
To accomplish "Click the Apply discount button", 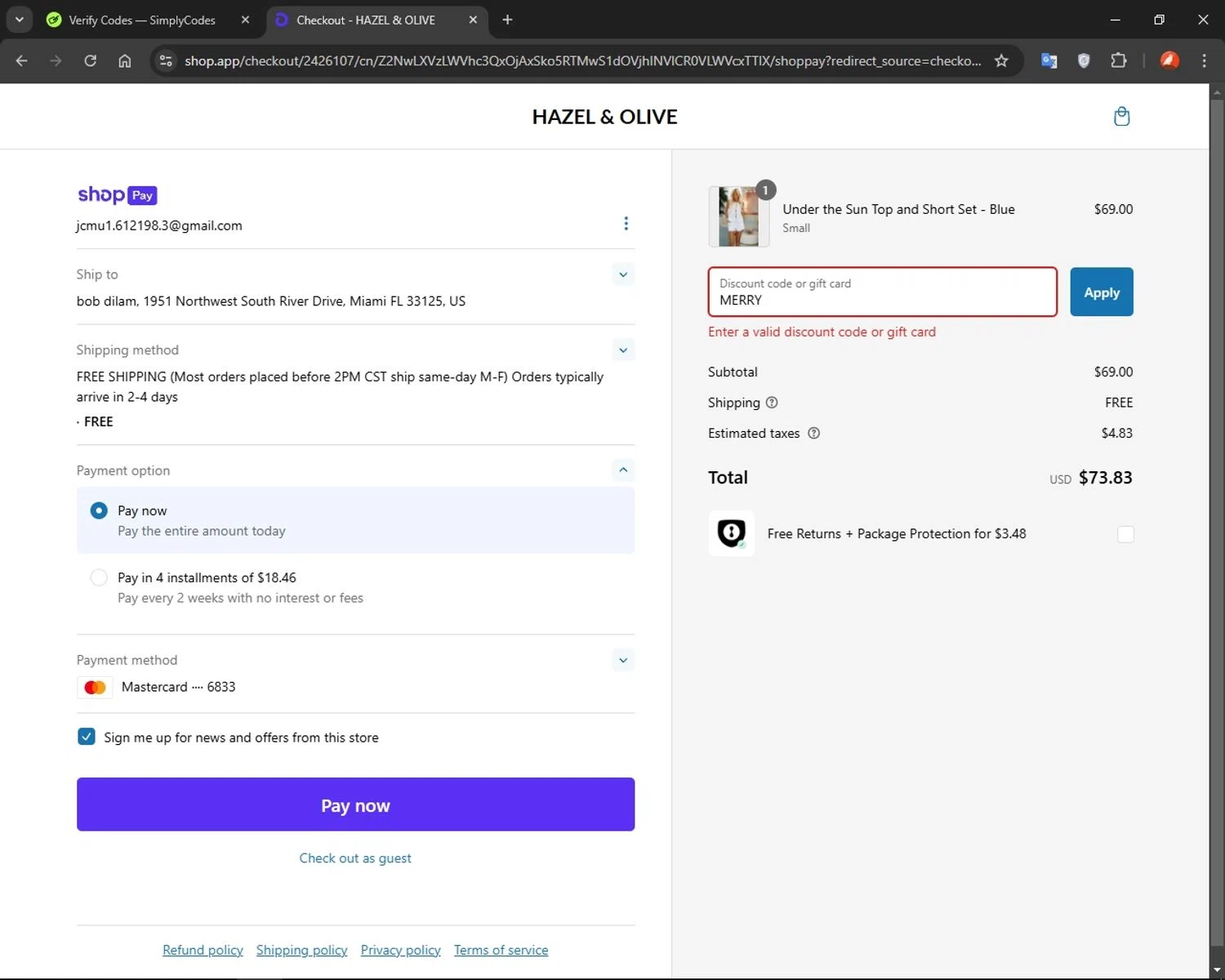I will click(1102, 292).
